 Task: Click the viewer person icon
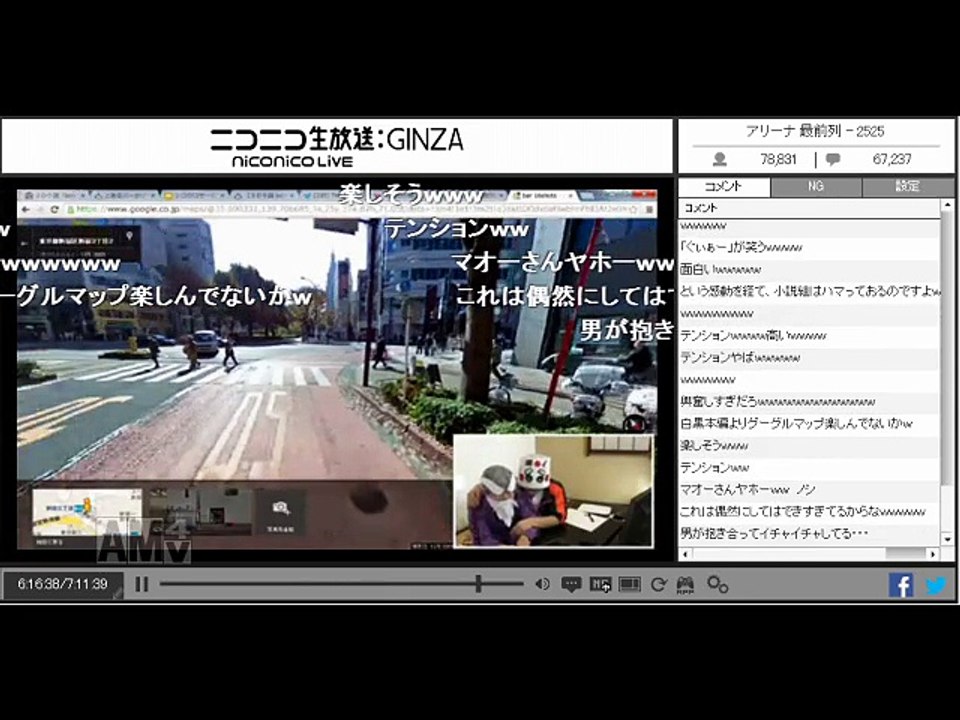coord(720,160)
